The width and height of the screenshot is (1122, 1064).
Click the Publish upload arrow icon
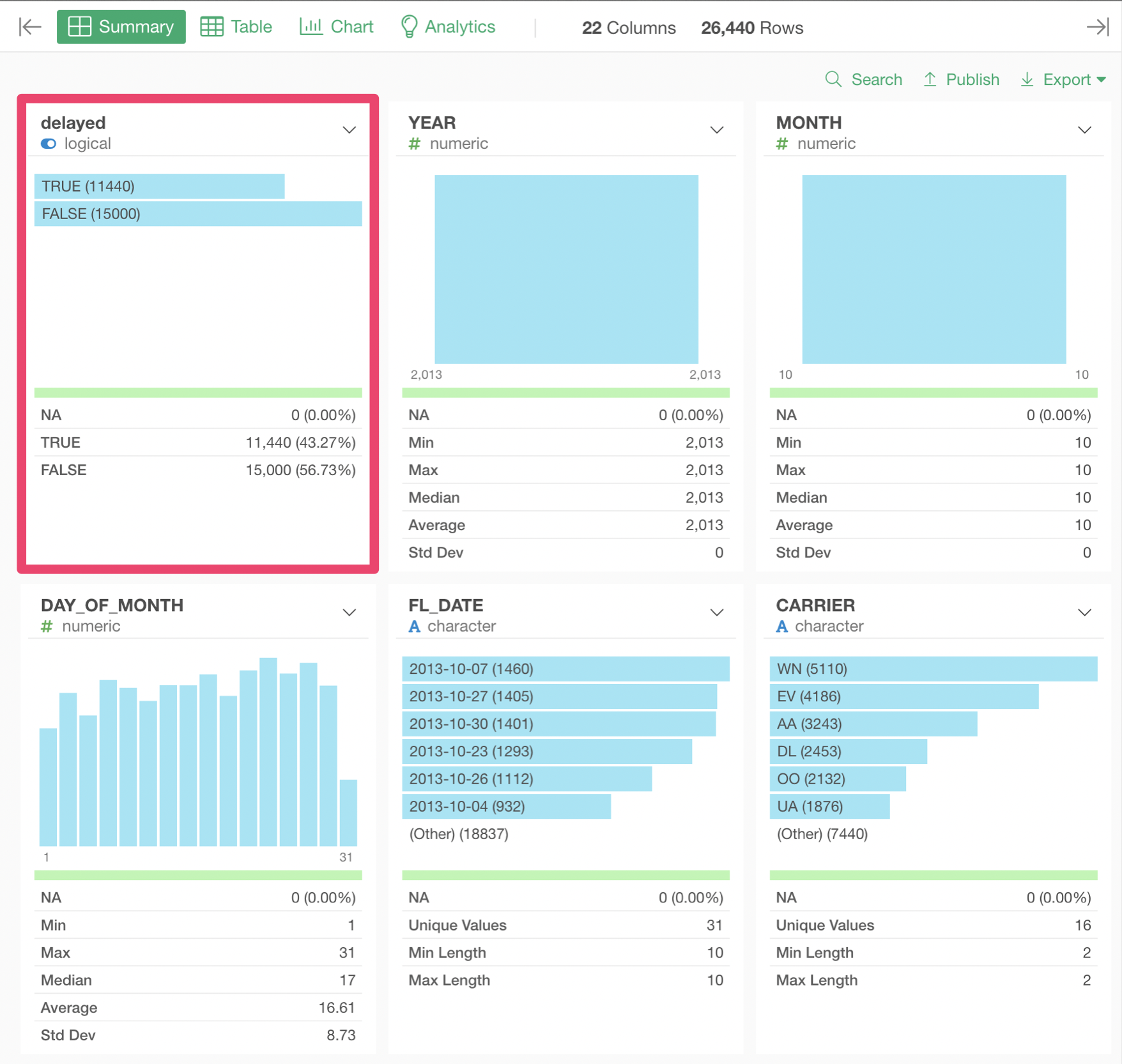point(930,79)
